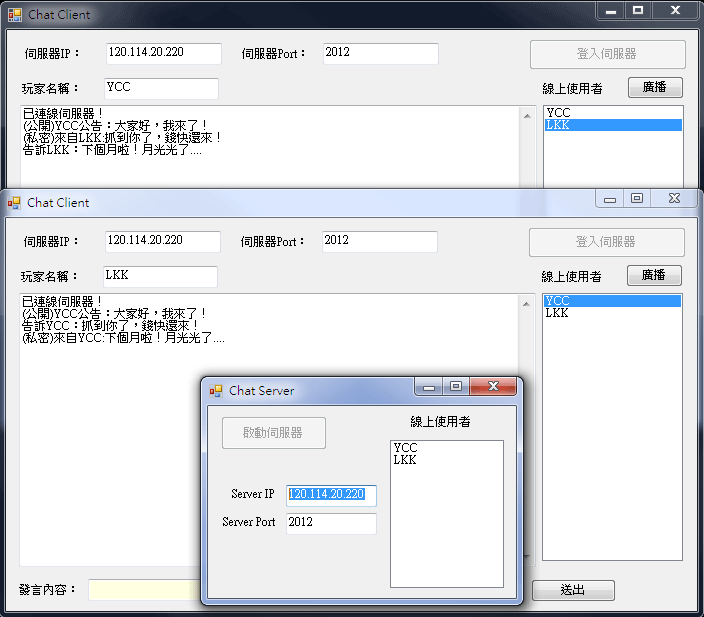Click the private message line 來自YCC in LKK log
The height and width of the screenshot is (617, 704).
tap(123, 338)
